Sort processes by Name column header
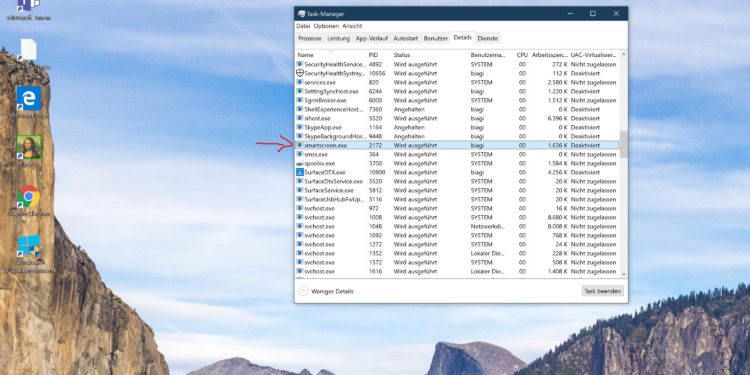Image resolution: width=750 pixels, height=375 pixels. (x=331, y=55)
